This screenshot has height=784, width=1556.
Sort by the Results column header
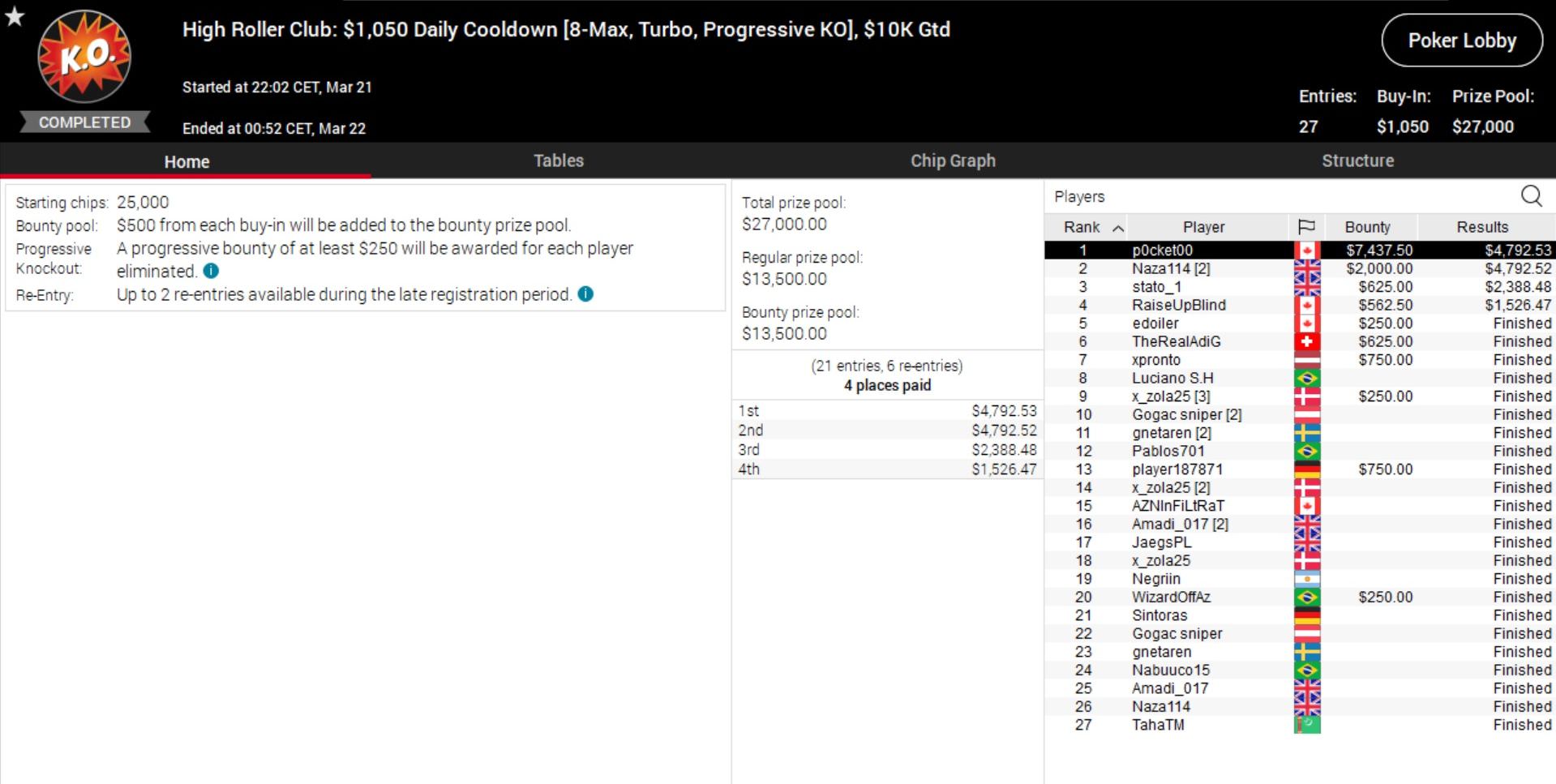[x=1481, y=227]
